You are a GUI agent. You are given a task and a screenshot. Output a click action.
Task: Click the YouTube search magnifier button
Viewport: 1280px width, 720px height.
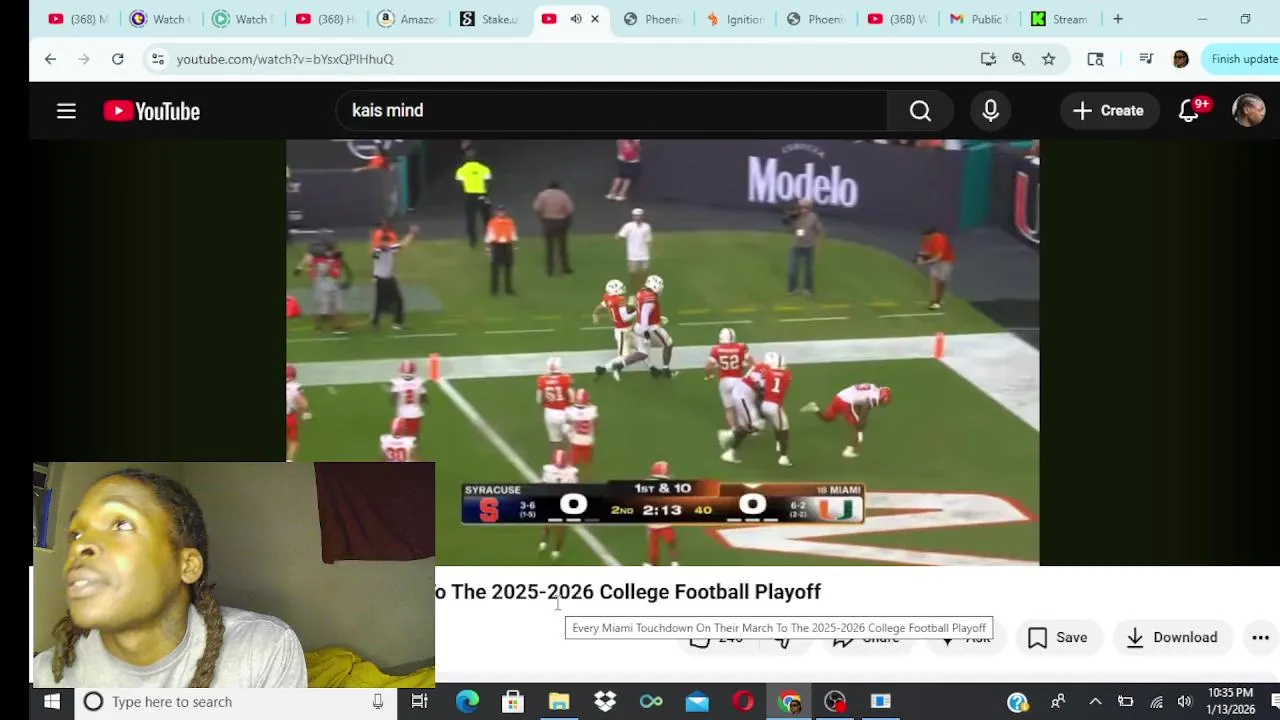pyautogui.click(x=920, y=111)
